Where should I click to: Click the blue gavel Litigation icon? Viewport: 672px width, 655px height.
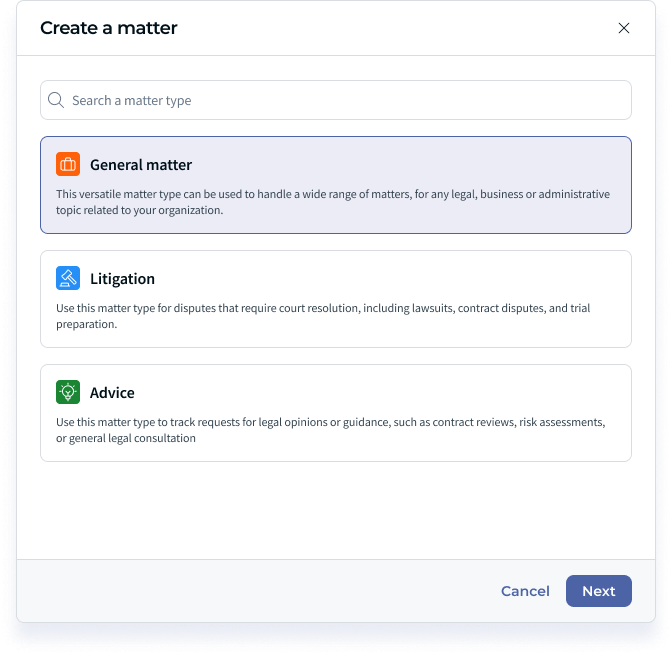(x=68, y=278)
